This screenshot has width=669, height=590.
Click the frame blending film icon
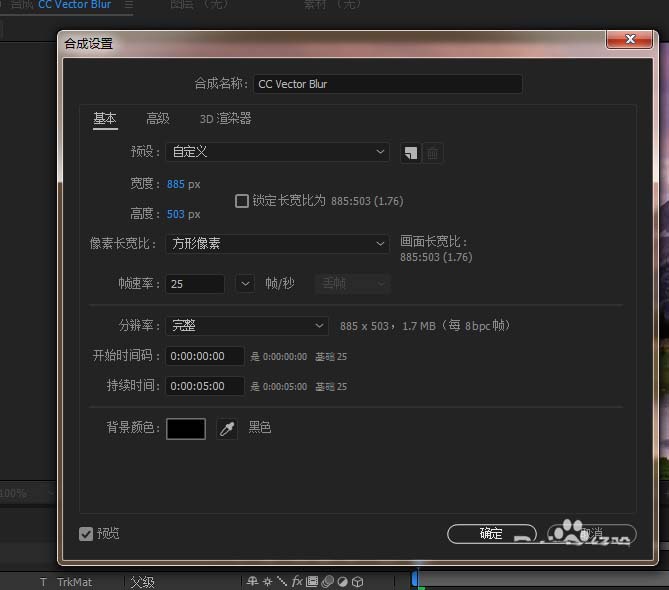point(312,581)
